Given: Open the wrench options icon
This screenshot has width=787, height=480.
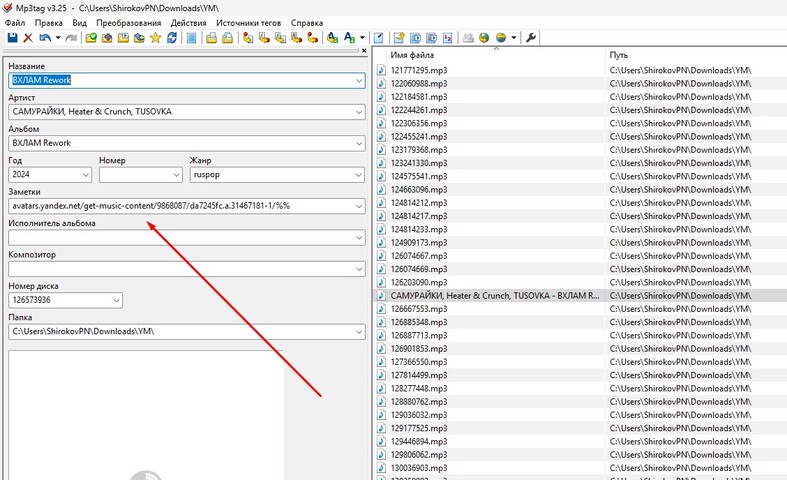Looking at the screenshot, I should pyautogui.click(x=530, y=38).
